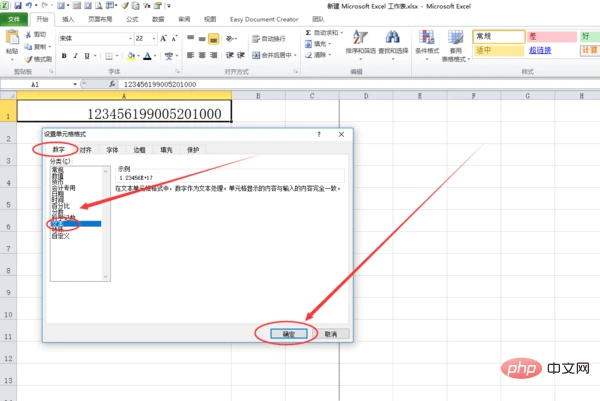This screenshot has height=401, width=600.
Task: Click the font color letter A button
Action: pos(146,56)
